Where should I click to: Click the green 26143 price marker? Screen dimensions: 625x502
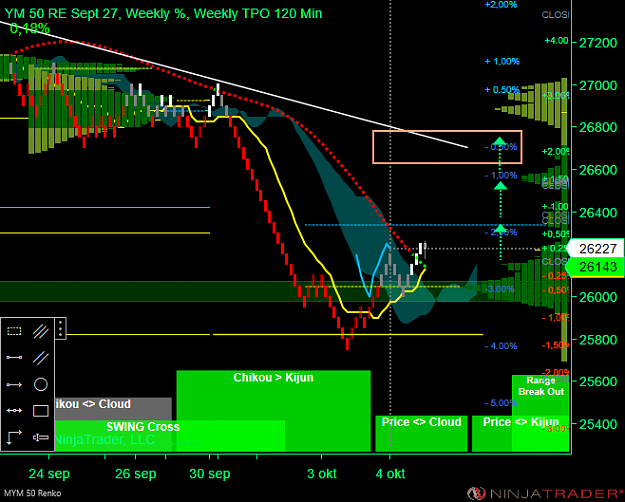(x=597, y=267)
